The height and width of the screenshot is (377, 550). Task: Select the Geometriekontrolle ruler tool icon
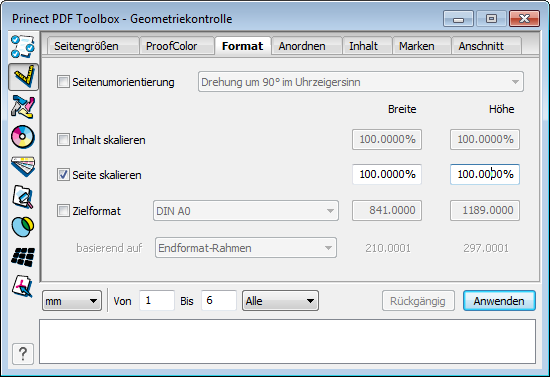tap(24, 76)
